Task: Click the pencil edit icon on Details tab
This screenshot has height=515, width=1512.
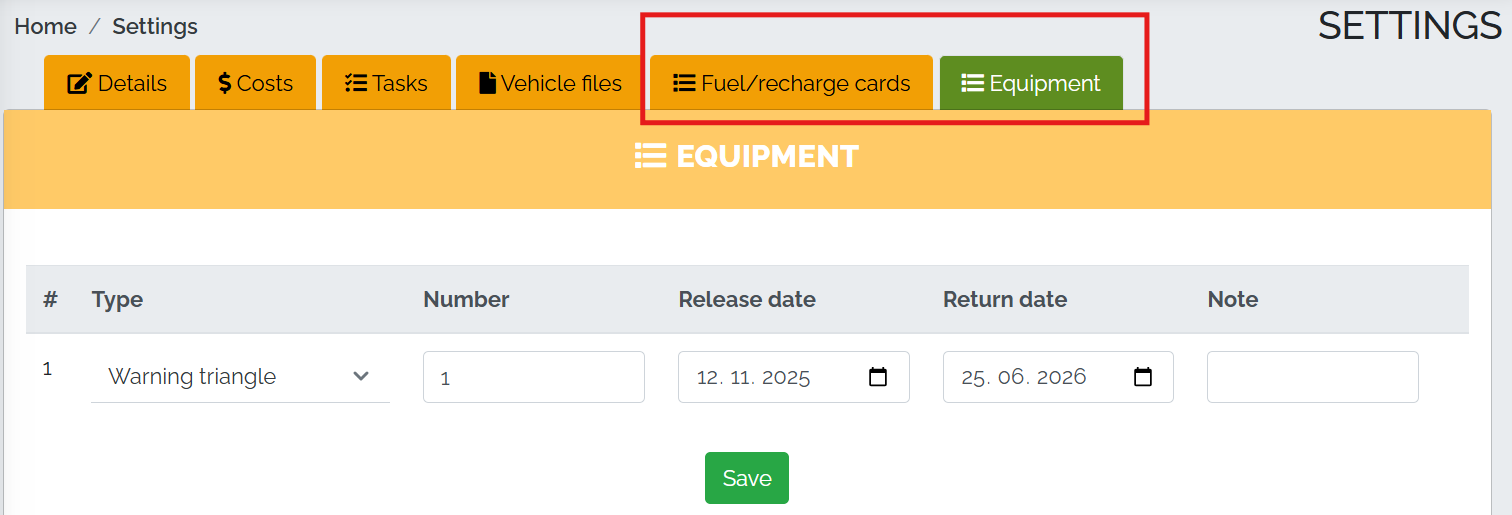Action: pyautogui.click(x=79, y=84)
